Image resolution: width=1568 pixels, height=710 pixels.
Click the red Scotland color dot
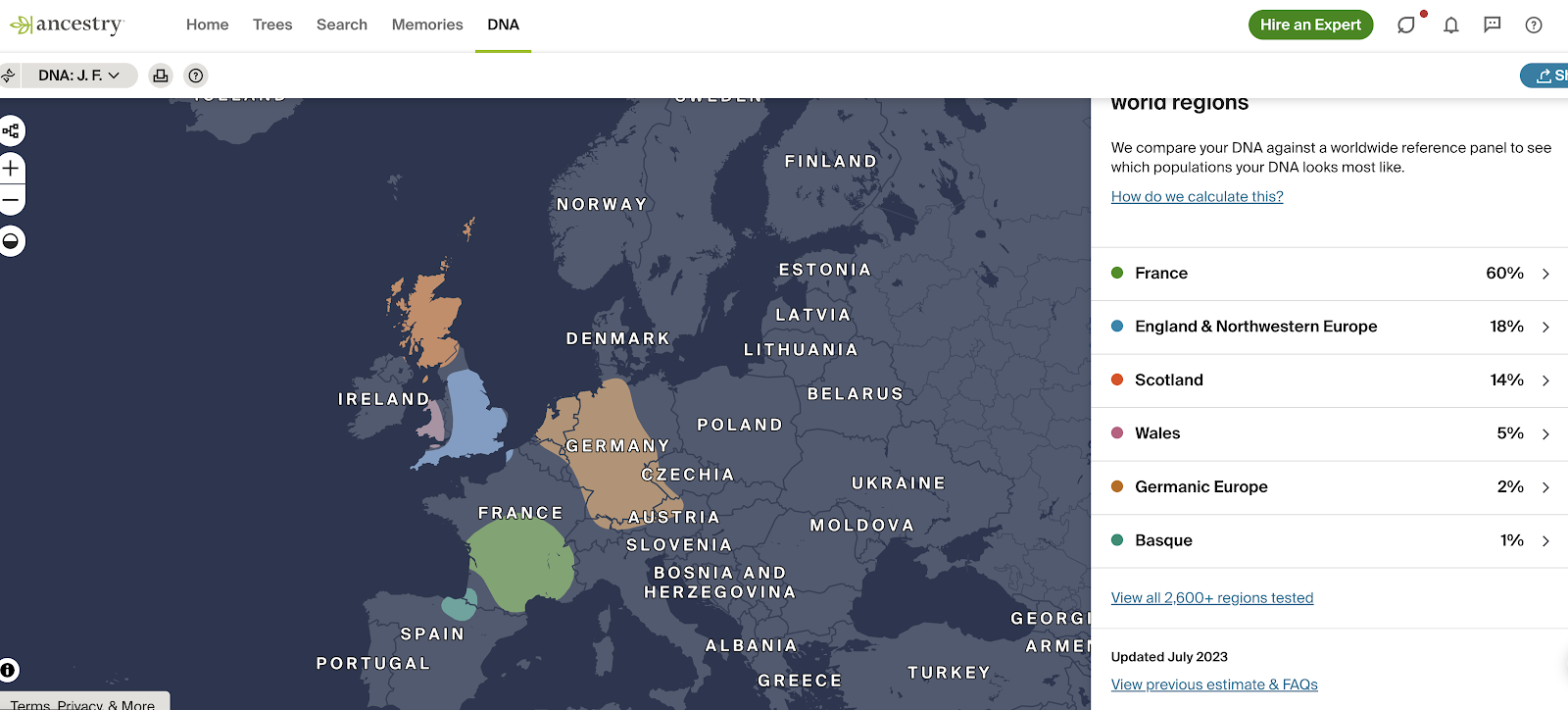[1117, 380]
